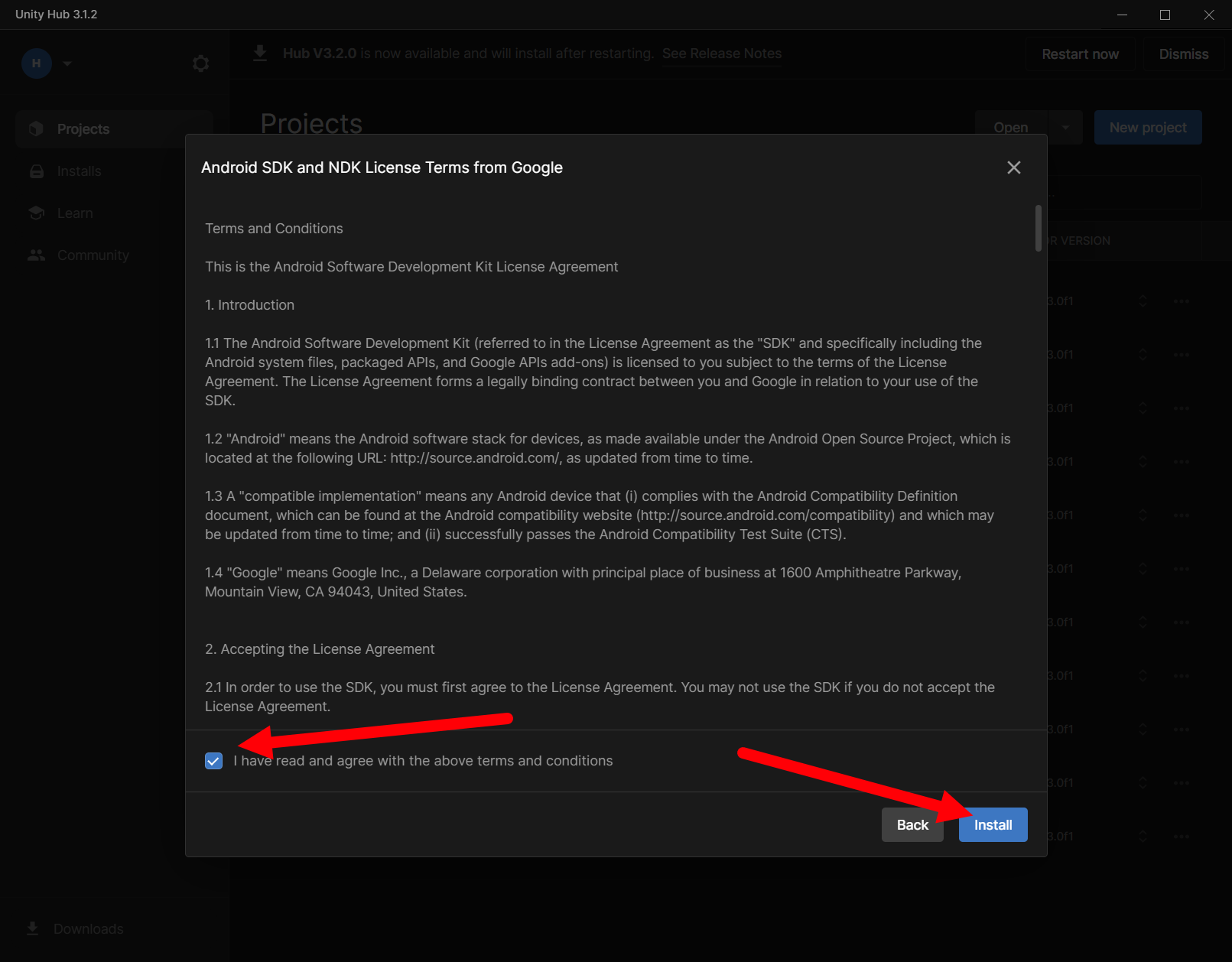Click the update download icon in the banner
Image resolution: width=1232 pixels, height=962 pixels.
click(x=260, y=54)
